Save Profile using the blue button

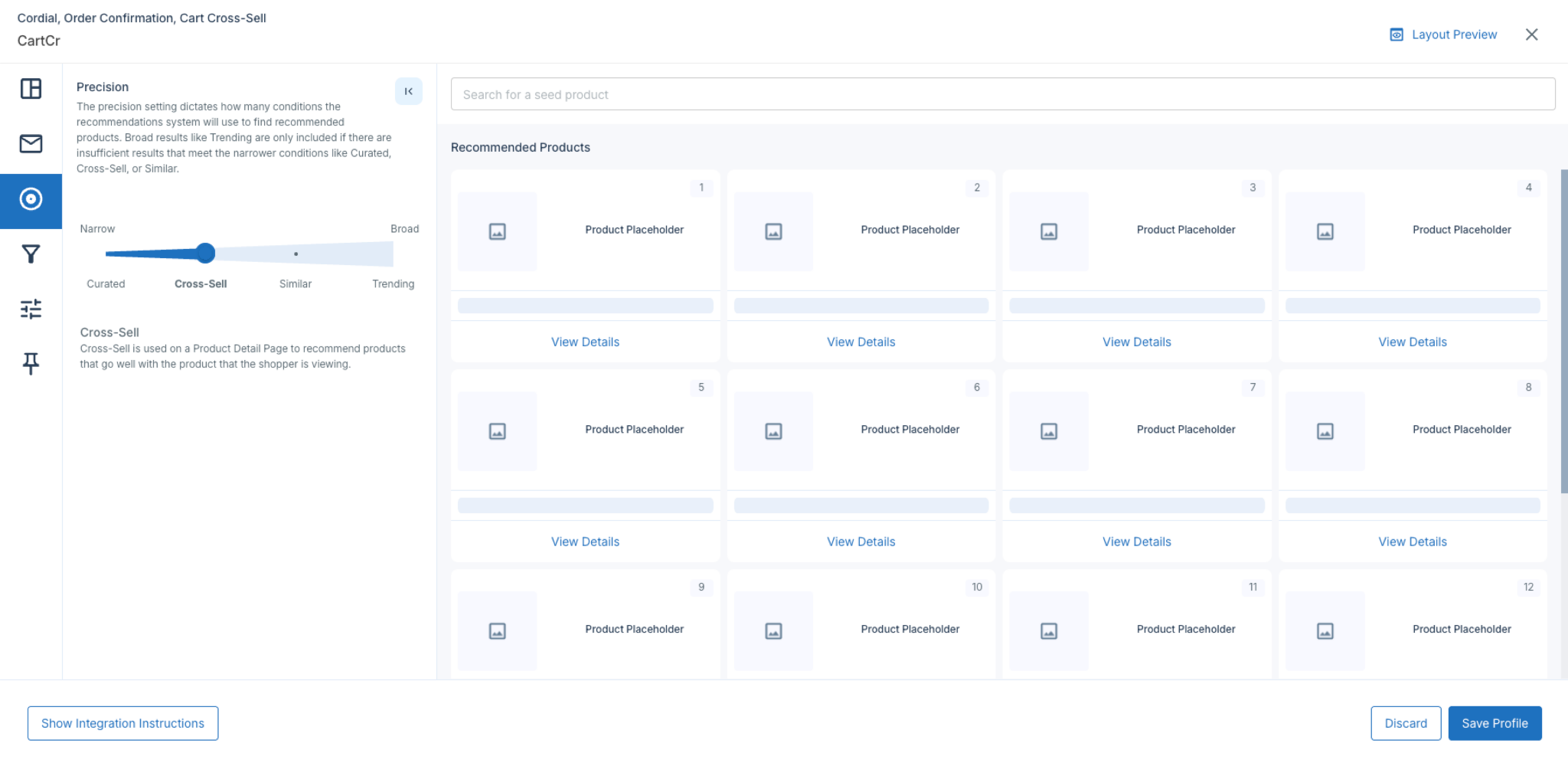point(1494,724)
